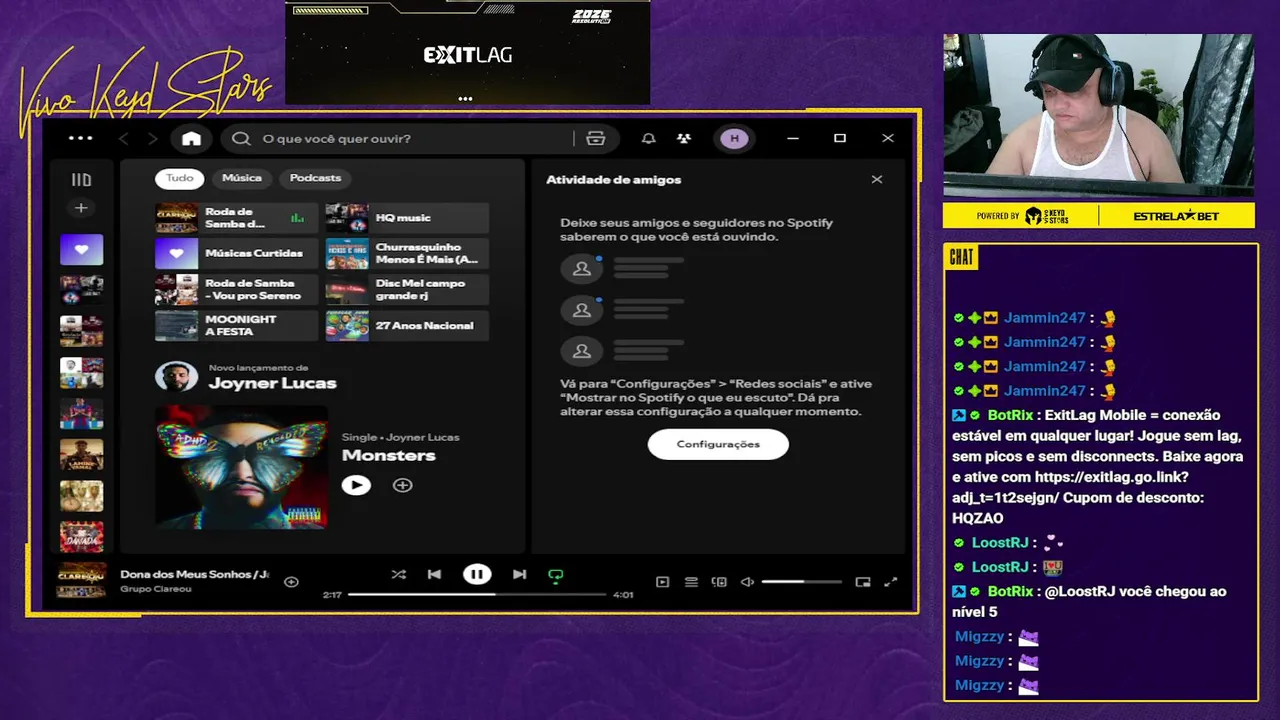Open 'Roda de Samba d...' now-playing tile

coord(236,217)
